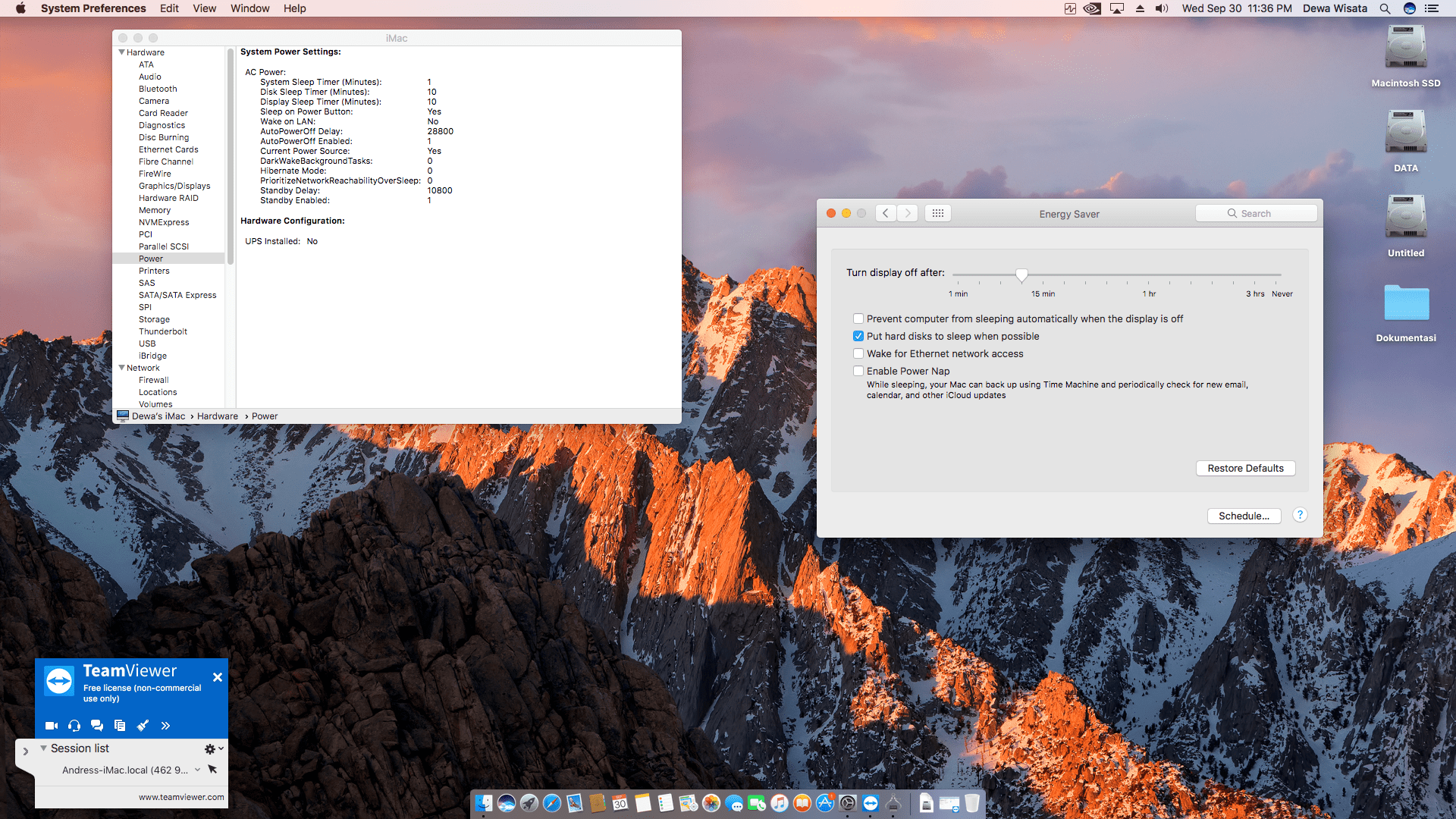This screenshot has width=1456, height=819.
Task: Select Memory in hardware list
Action: click(155, 210)
